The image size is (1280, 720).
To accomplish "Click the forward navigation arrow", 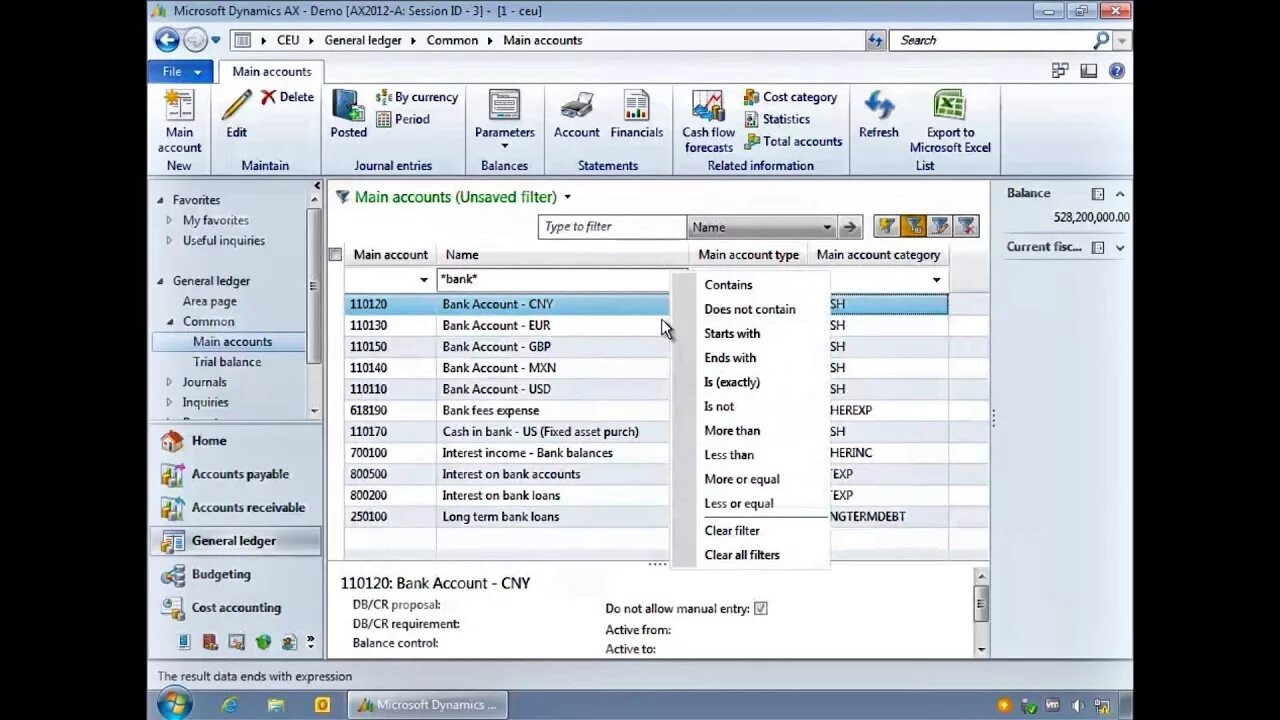I will click(x=195, y=40).
